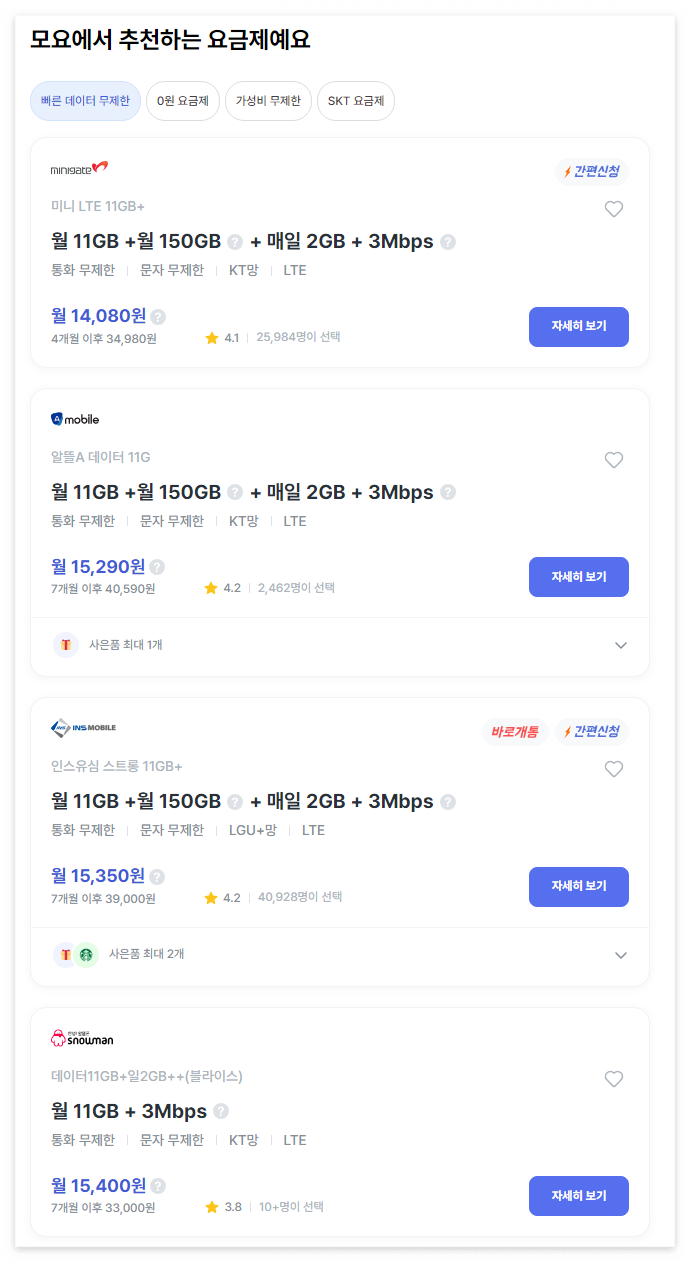
Task: Click the help icon beside 3Mbps on first plan
Action: coord(448,241)
